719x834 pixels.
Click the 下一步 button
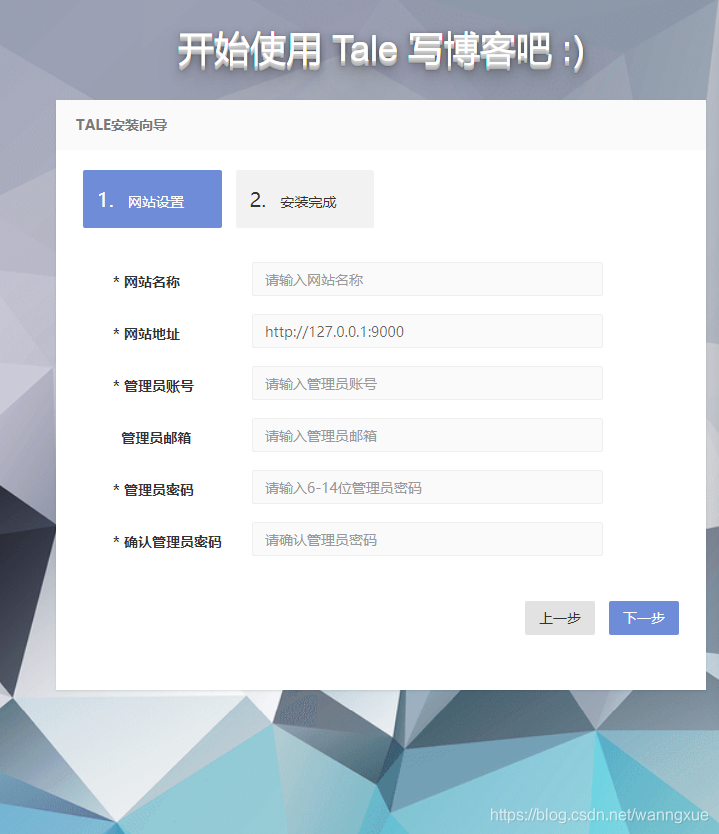click(643, 618)
